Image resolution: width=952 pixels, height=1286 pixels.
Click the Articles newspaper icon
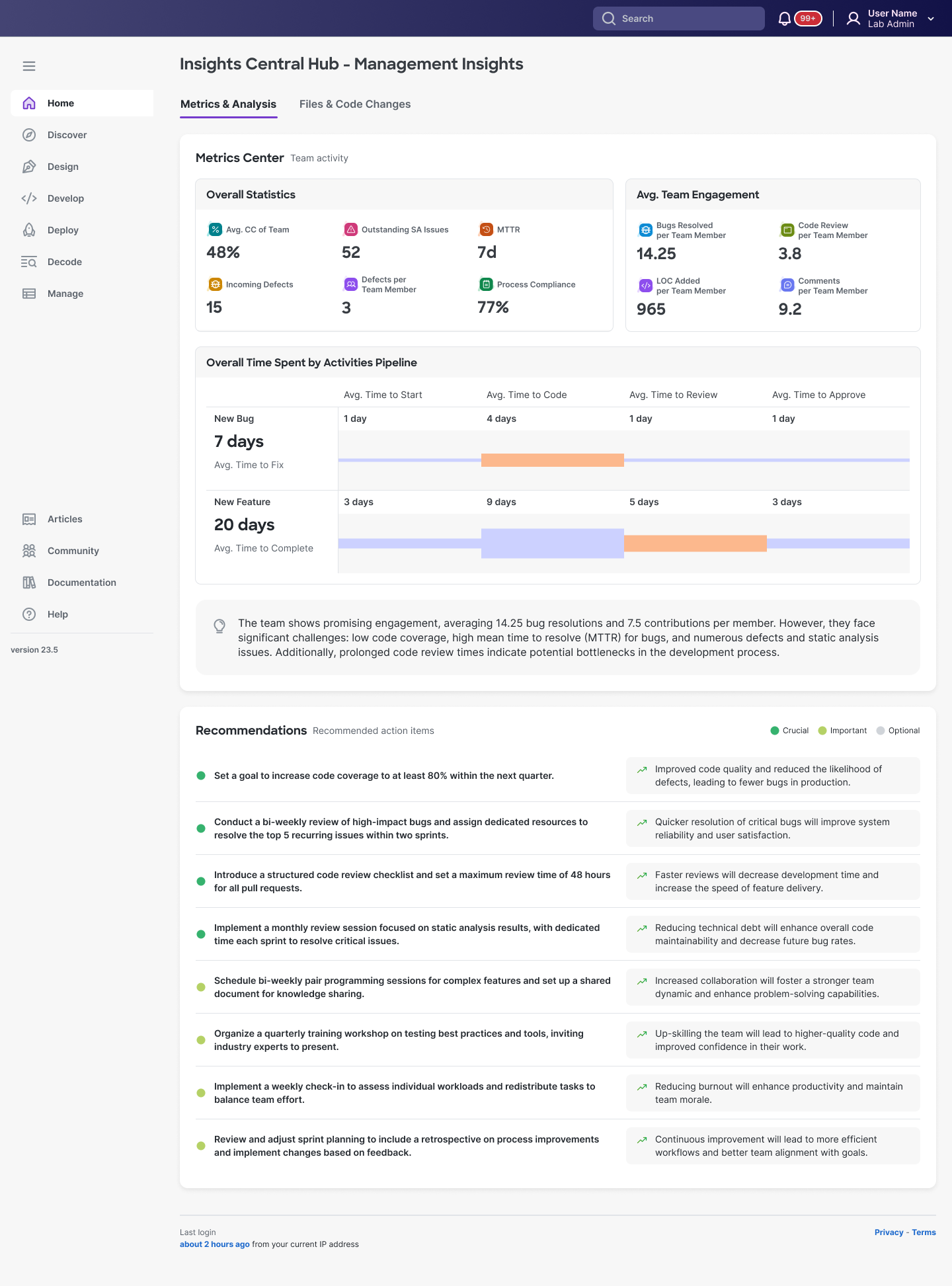pyautogui.click(x=29, y=519)
